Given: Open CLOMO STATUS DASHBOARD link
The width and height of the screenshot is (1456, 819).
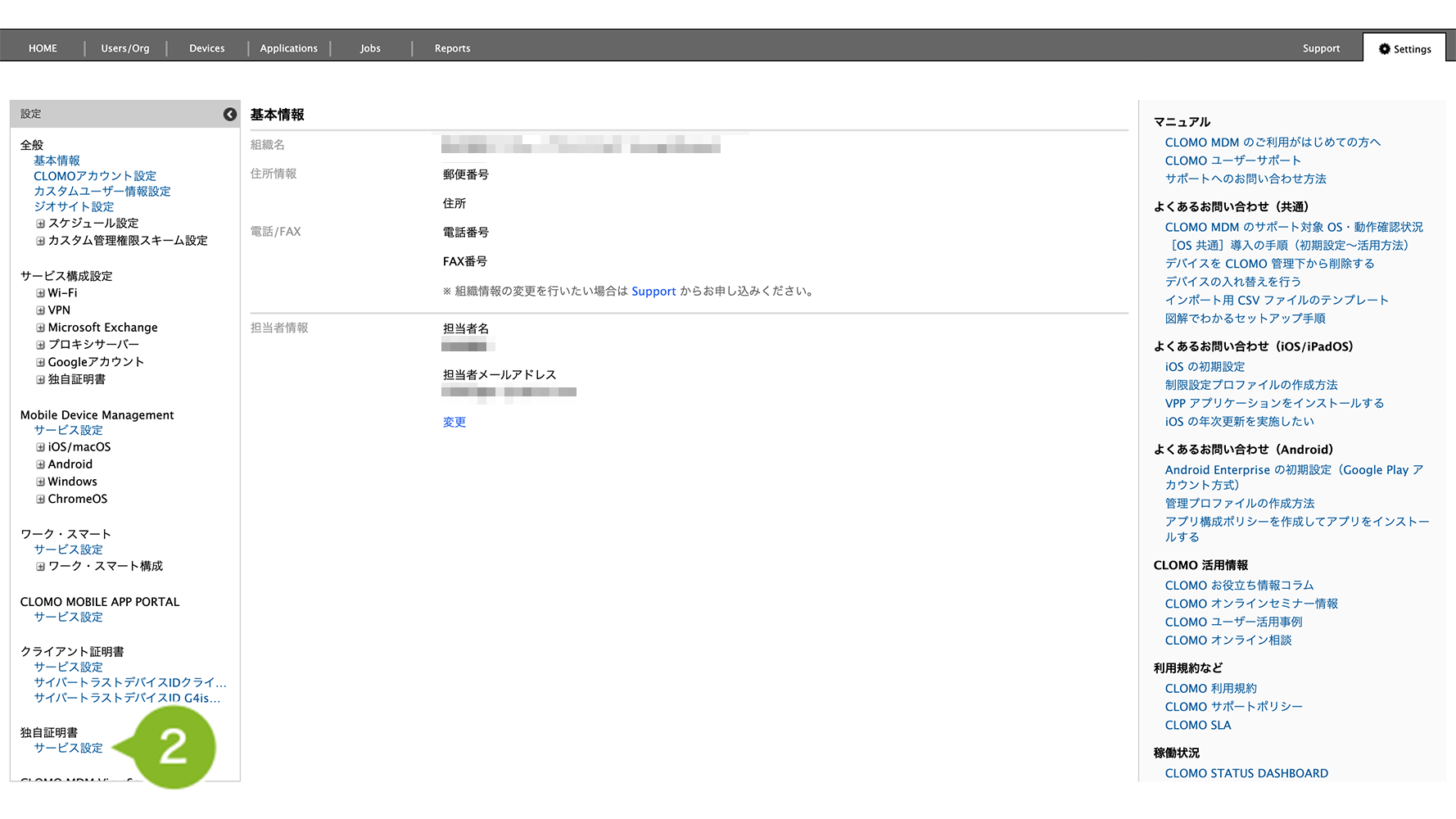Looking at the screenshot, I should coord(1246,773).
